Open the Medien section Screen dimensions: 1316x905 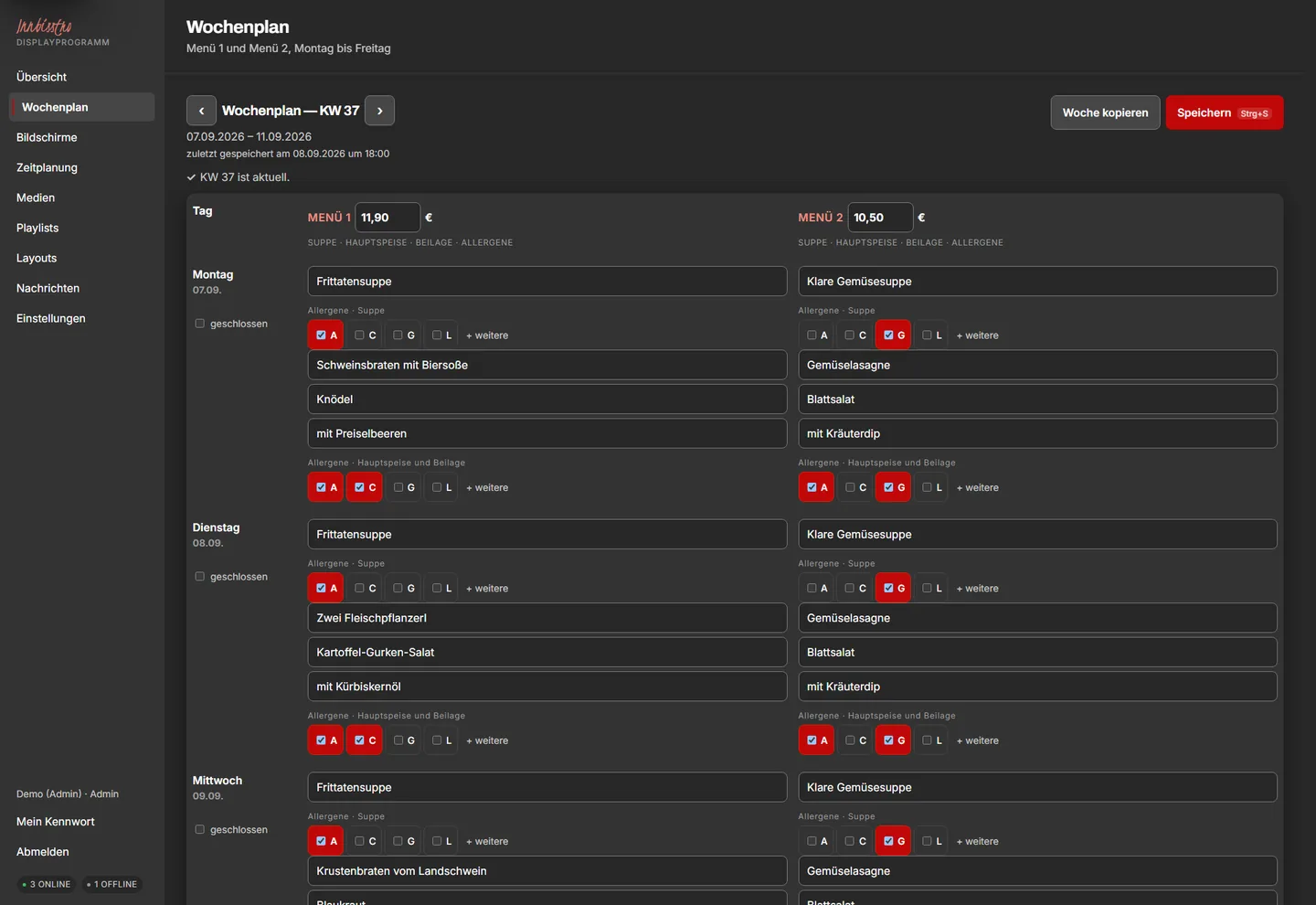point(82,197)
